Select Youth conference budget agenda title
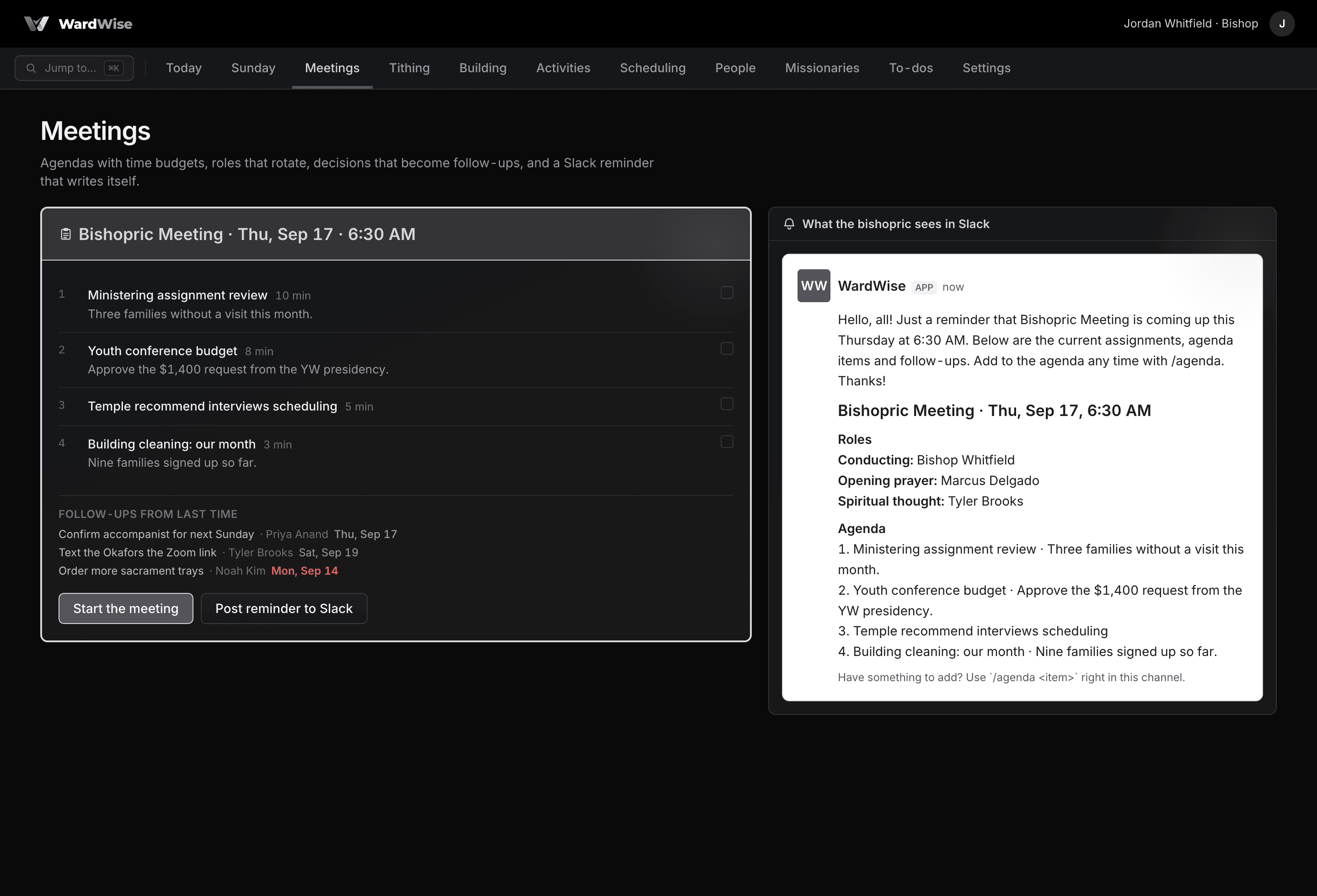This screenshot has height=896, width=1317. click(162, 351)
